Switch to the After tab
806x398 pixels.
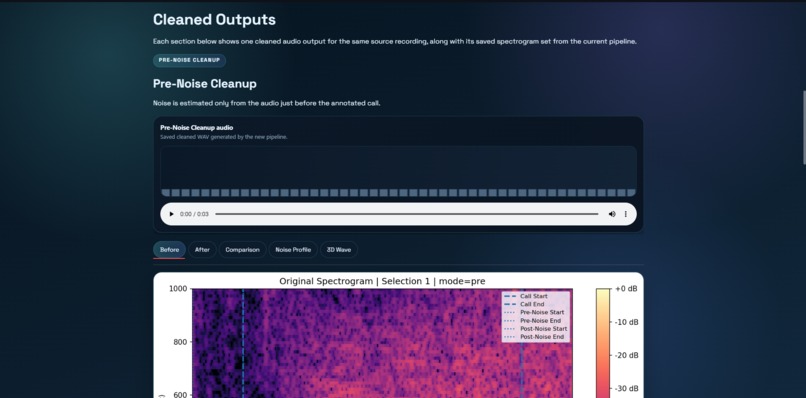click(x=202, y=250)
